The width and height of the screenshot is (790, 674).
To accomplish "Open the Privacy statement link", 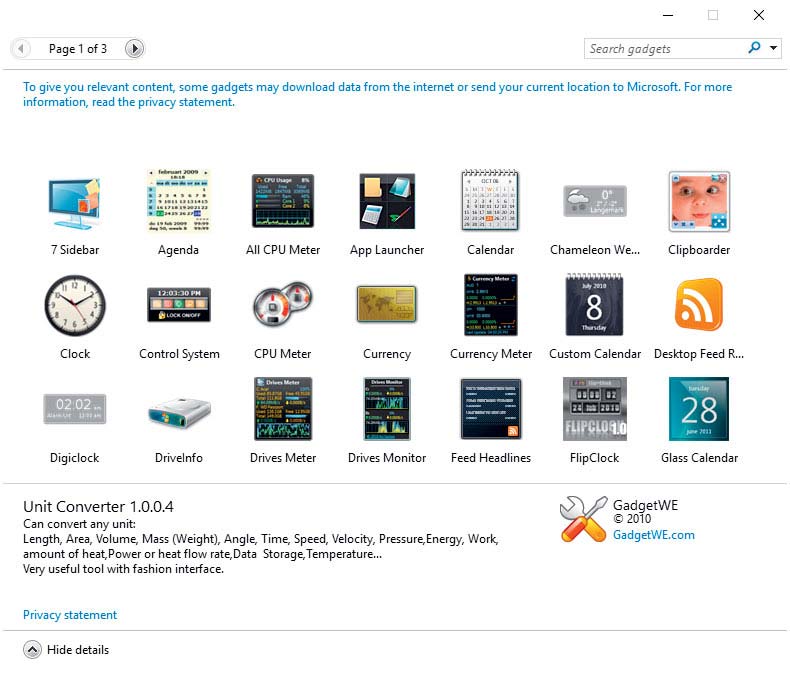I will [70, 615].
